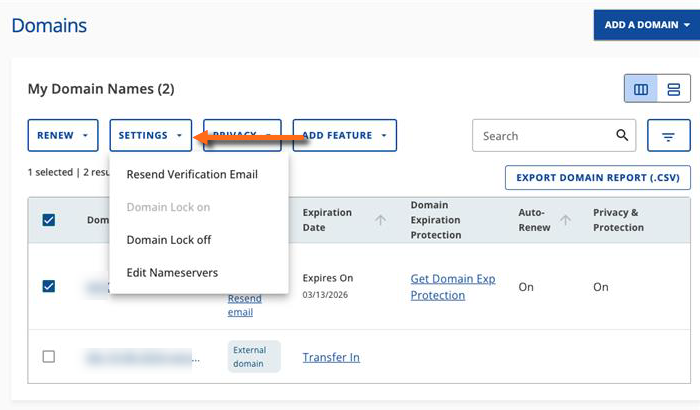This screenshot has width=700, height=410.
Task: Expand the Renew dropdown
Action: click(x=62, y=135)
